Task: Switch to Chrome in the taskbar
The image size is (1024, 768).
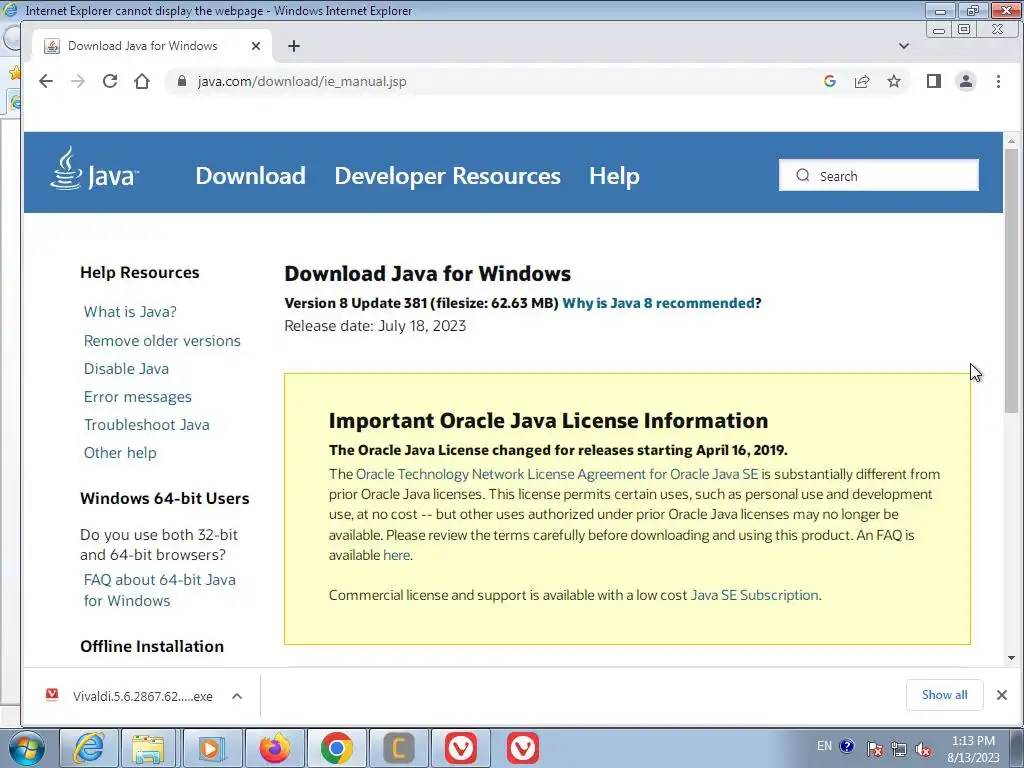Action: click(336, 748)
